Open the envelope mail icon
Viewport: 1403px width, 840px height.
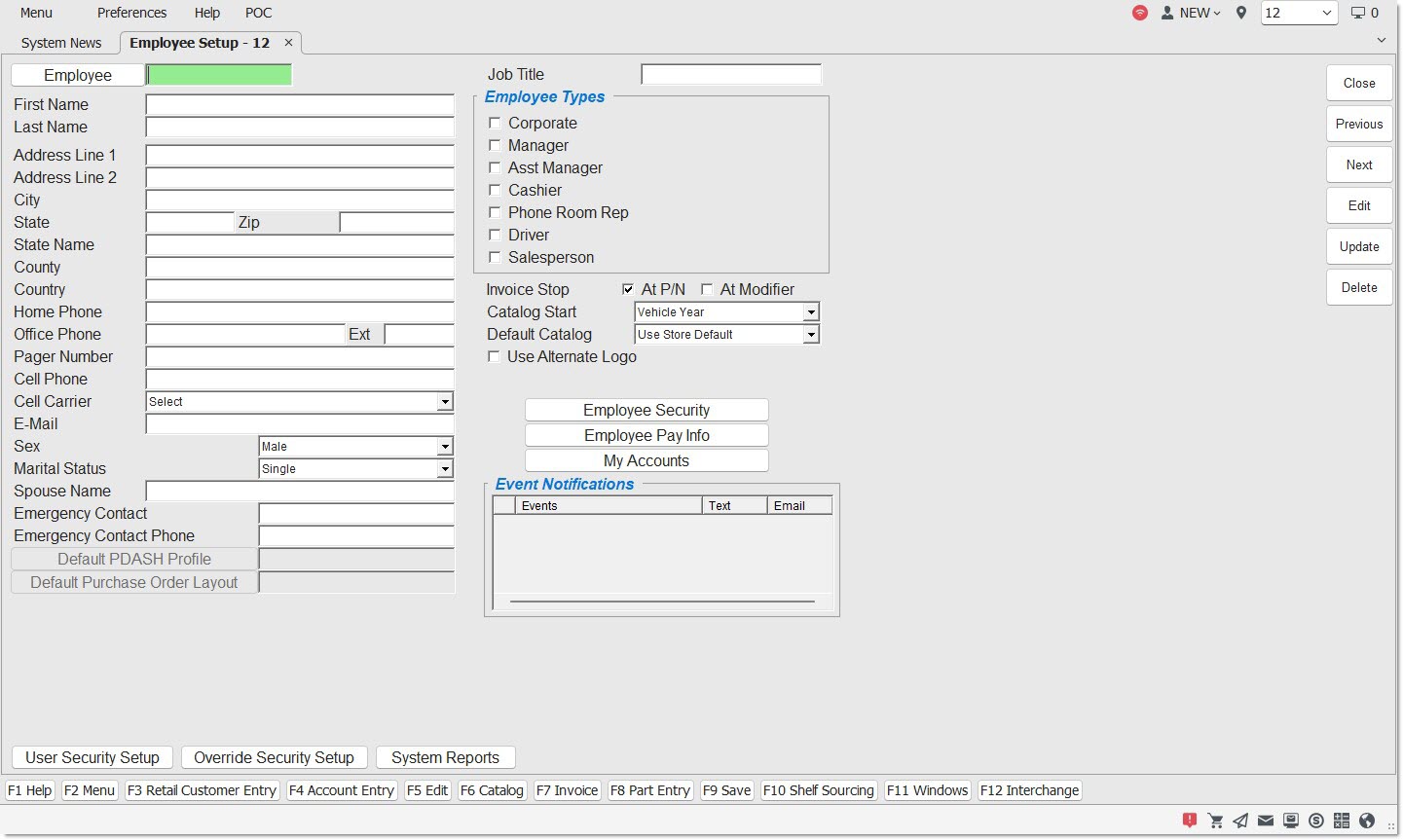tap(1266, 821)
